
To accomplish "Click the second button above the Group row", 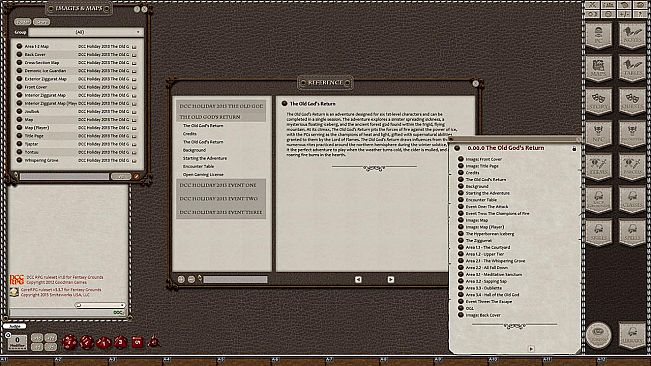I will pos(42,22).
